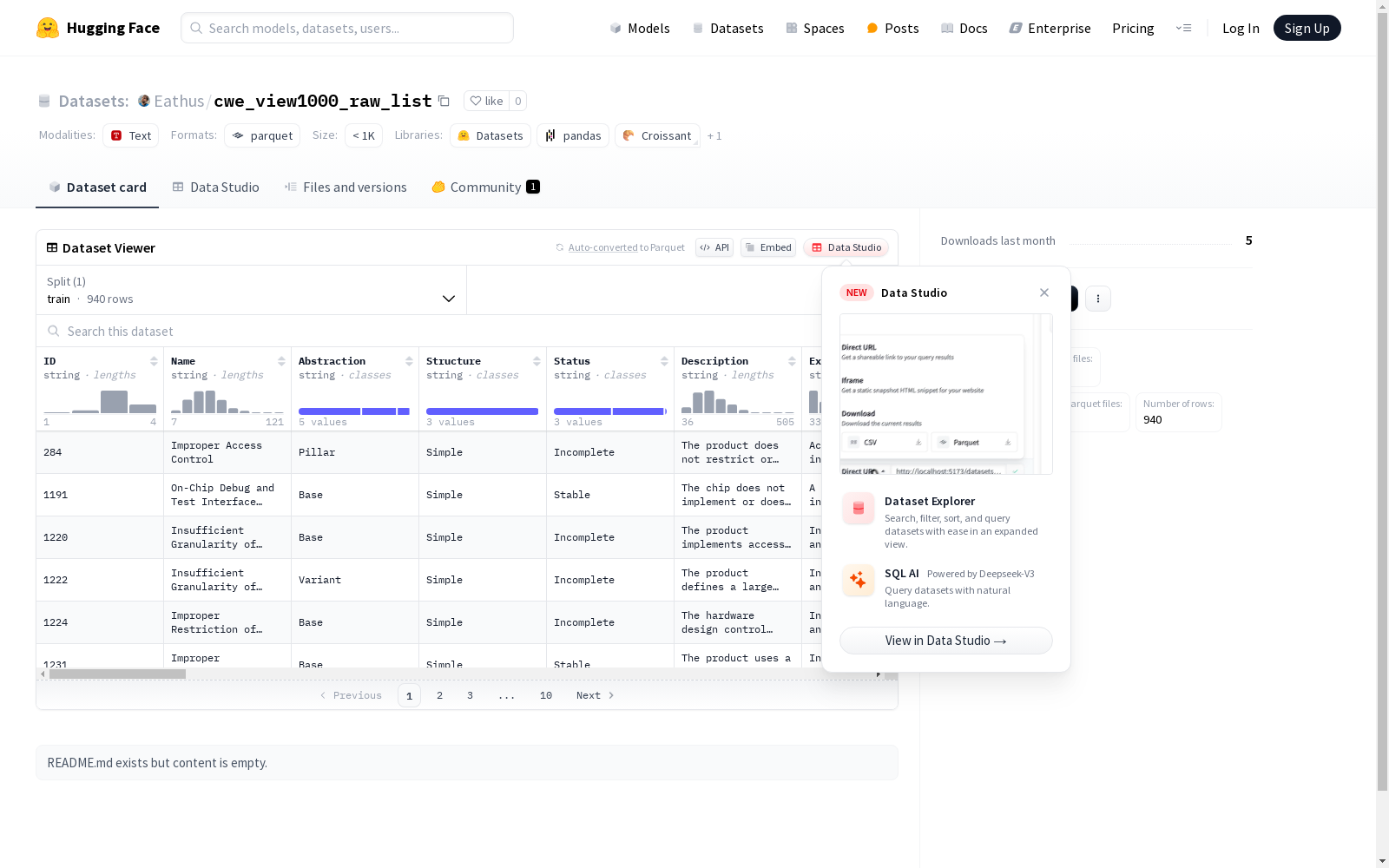
Task: Select the Croissant library tag
Action: [x=657, y=135]
